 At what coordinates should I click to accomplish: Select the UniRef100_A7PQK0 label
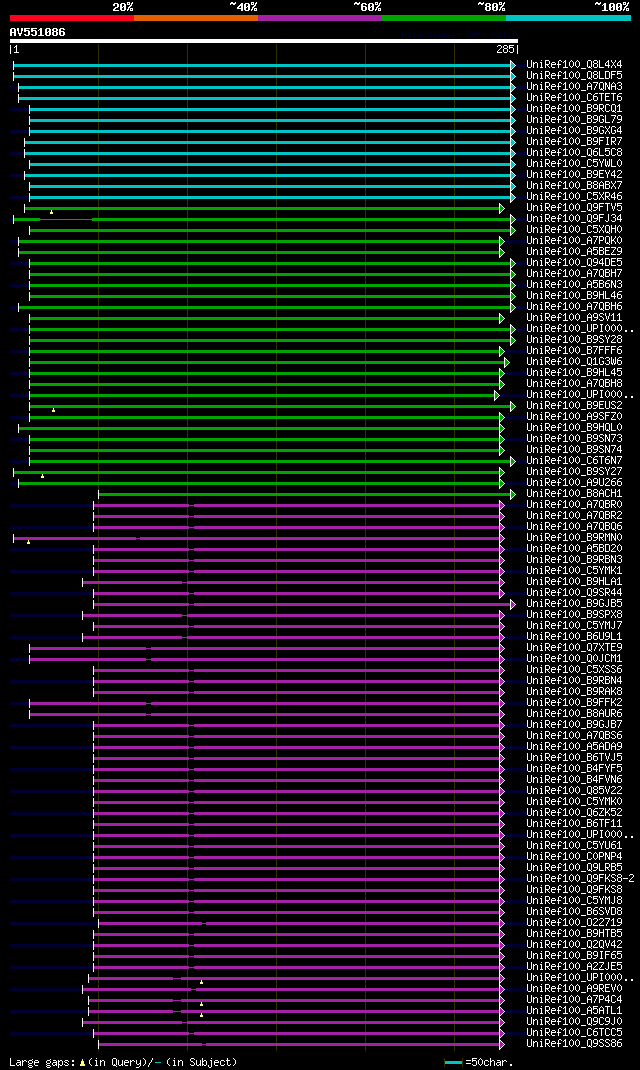pyautogui.click(x=574, y=241)
